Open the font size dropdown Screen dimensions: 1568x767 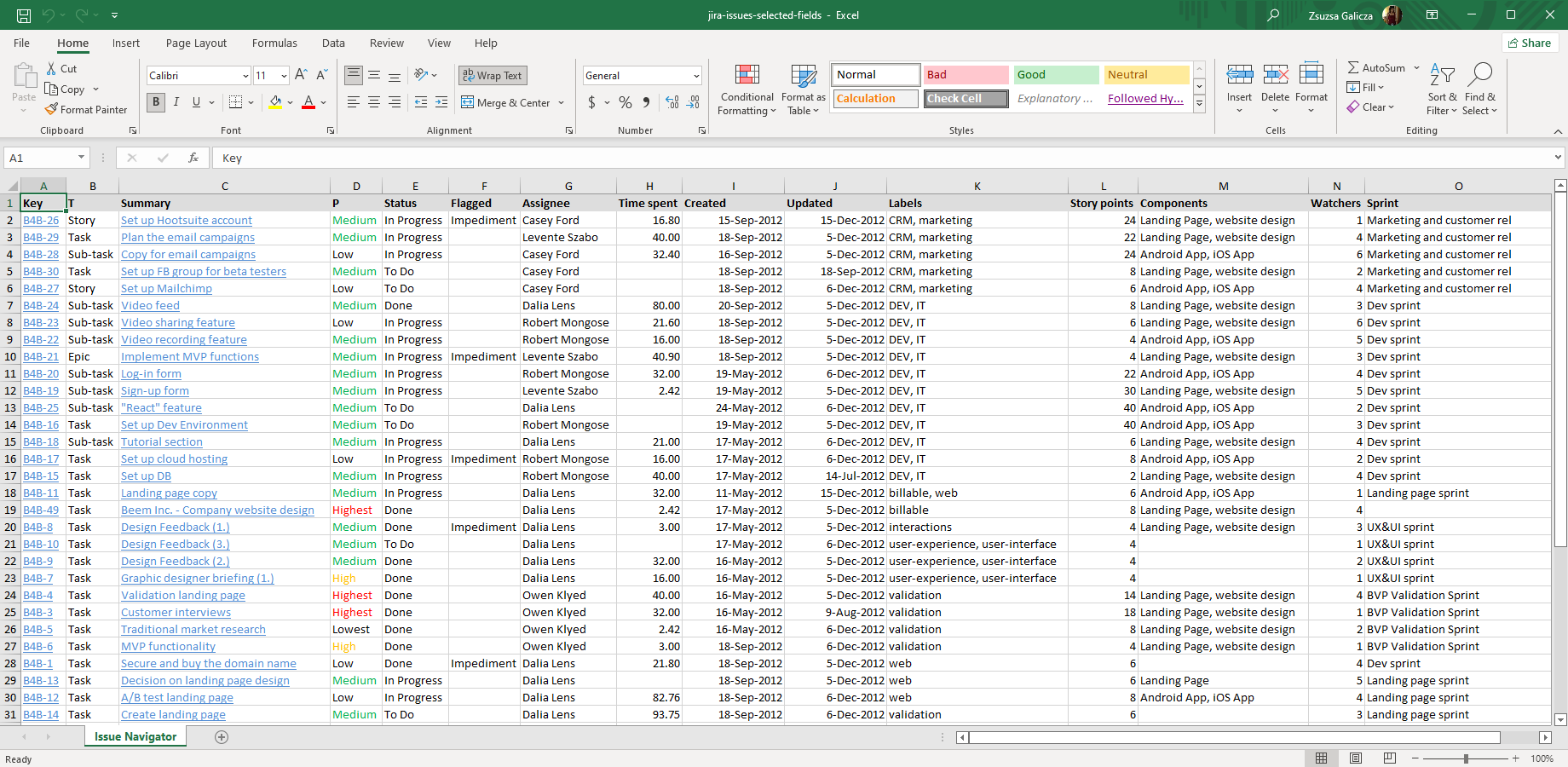[282, 75]
